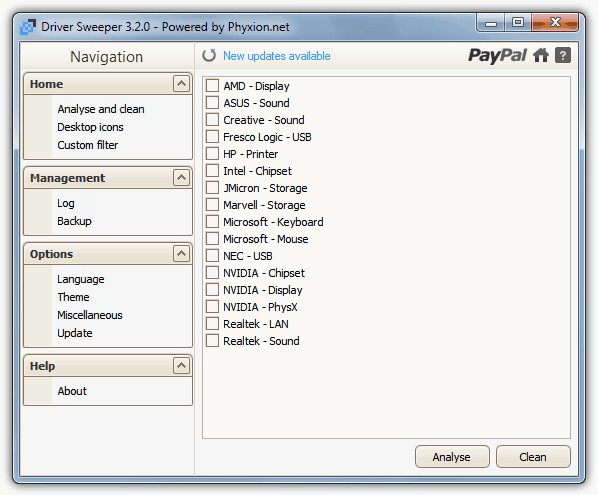Click the refresh updates icon
The image size is (598, 495).
tap(209, 56)
